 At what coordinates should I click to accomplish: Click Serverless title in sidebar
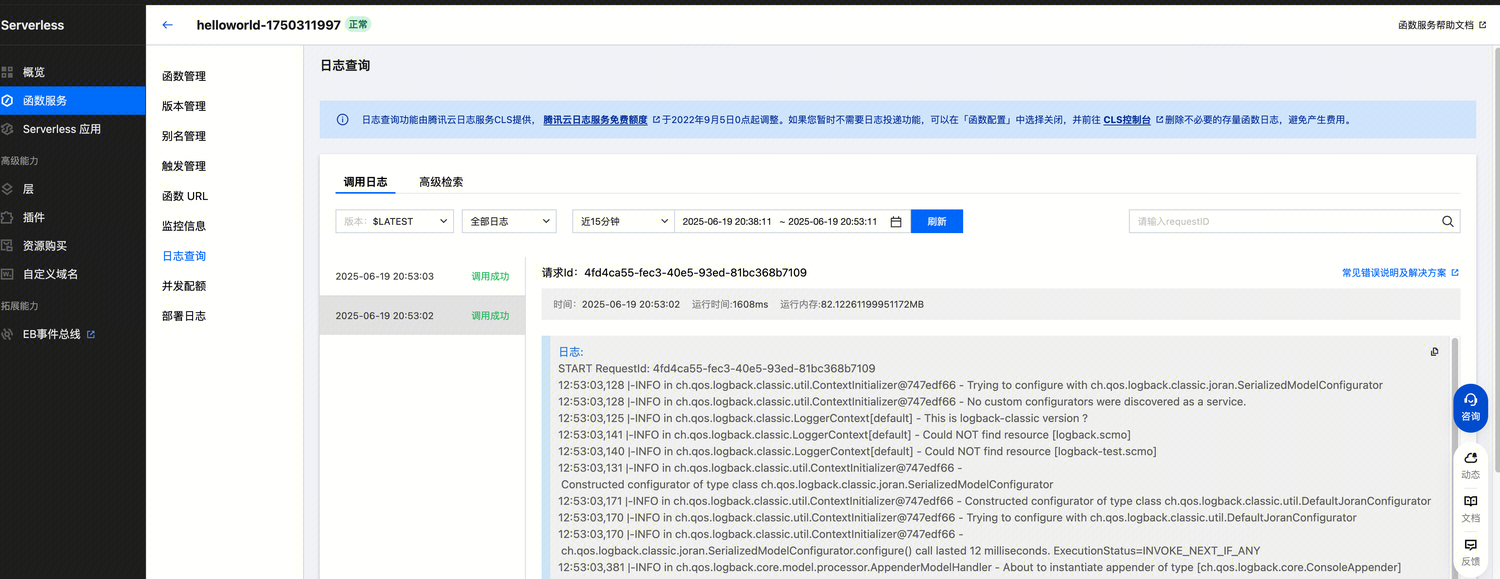tap(32, 25)
